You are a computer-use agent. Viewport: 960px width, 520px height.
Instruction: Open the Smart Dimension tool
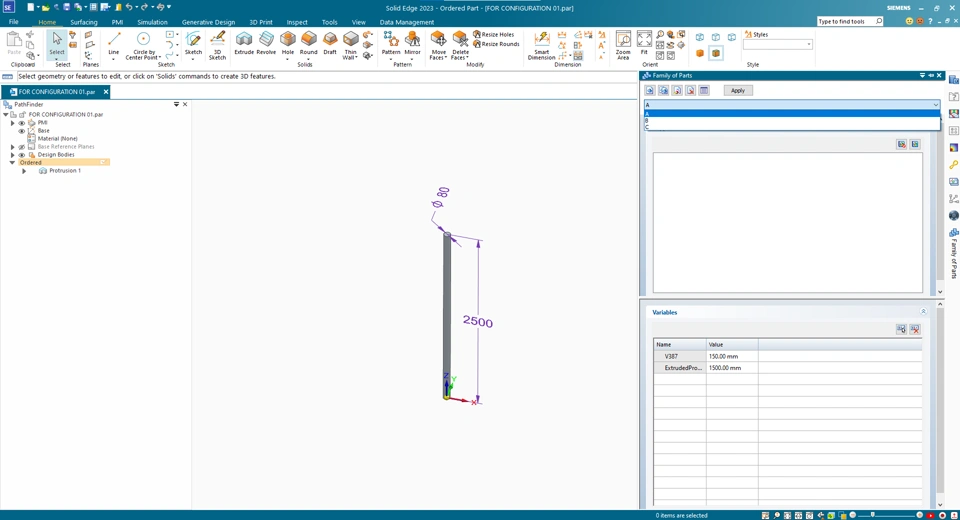(541, 46)
